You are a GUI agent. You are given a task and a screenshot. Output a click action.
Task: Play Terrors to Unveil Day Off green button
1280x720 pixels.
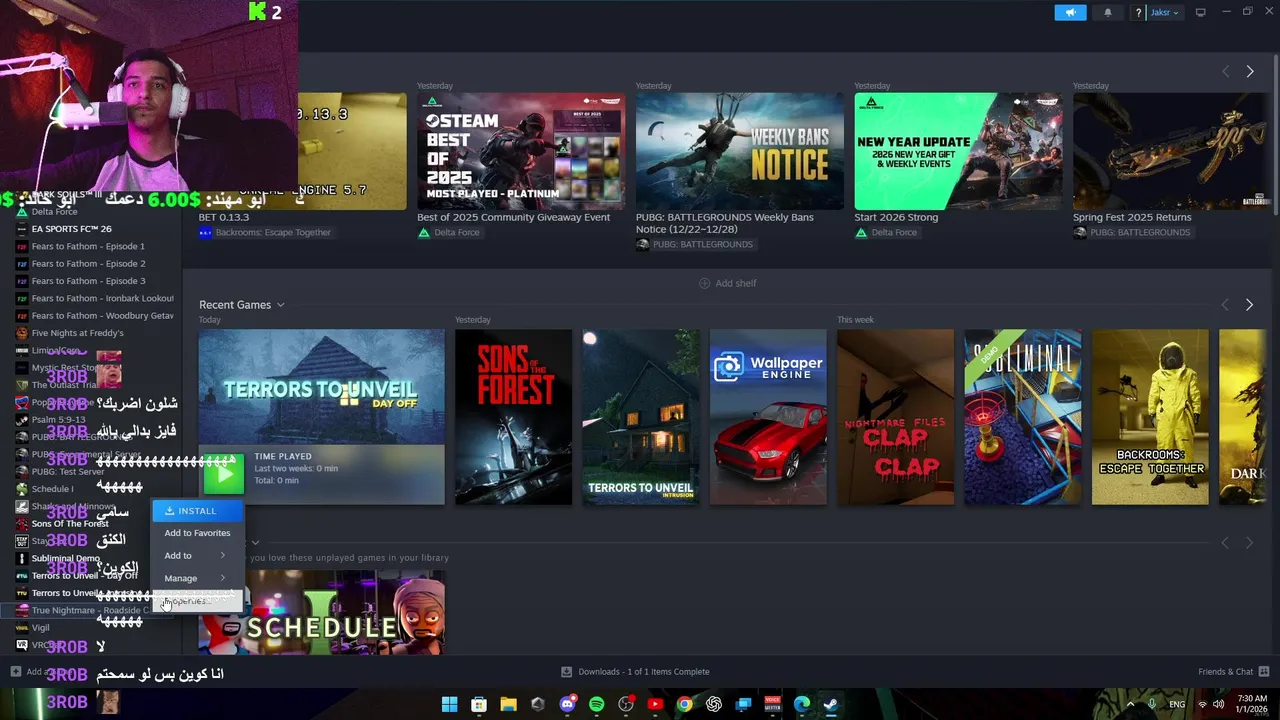pos(224,475)
